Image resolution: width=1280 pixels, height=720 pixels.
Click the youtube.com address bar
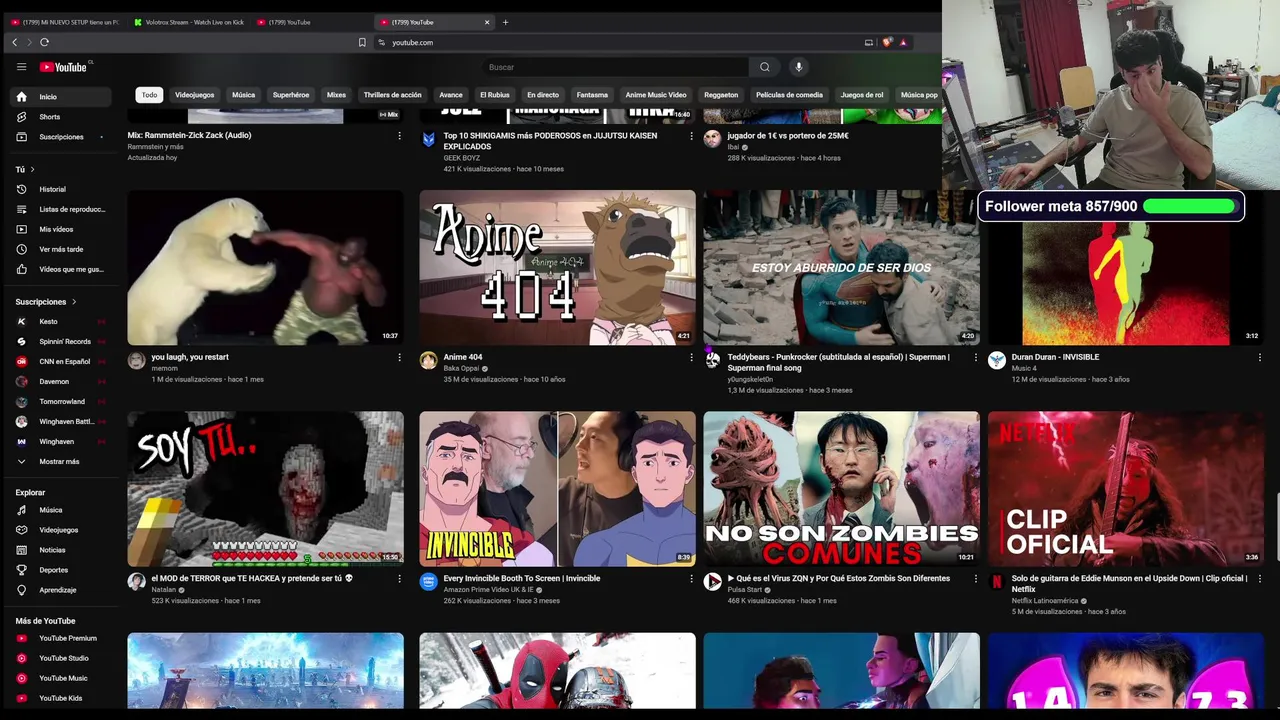click(620, 42)
